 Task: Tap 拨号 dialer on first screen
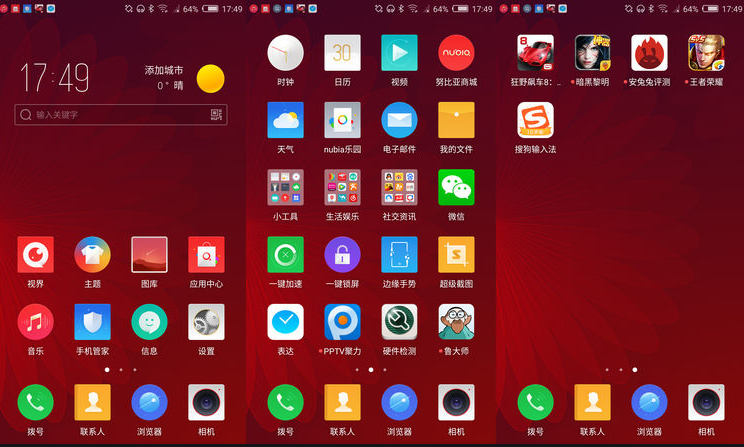point(36,402)
